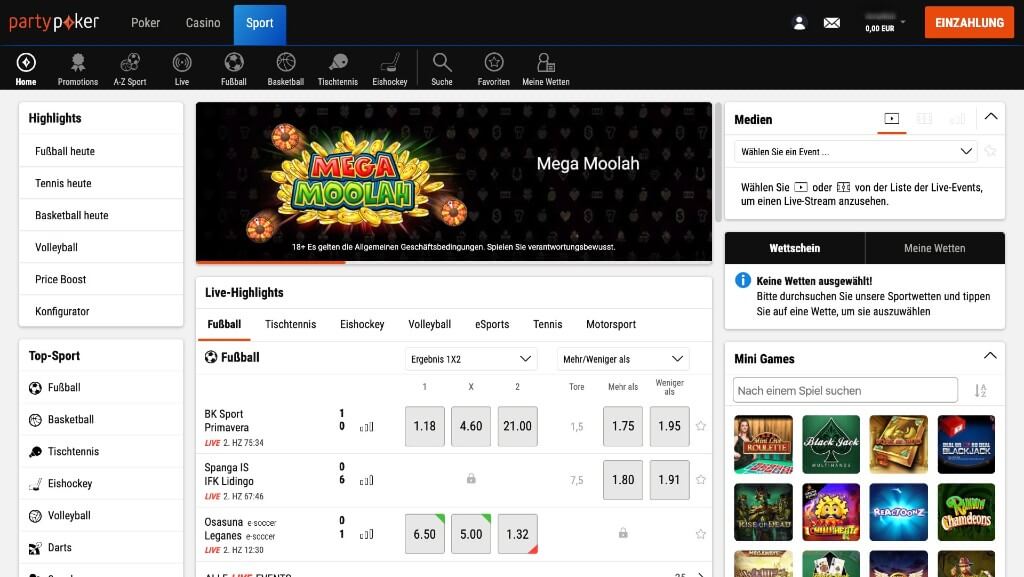Open the Meine Wetten tab in the bet slip
The image size is (1024, 577).
pos(935,248)
